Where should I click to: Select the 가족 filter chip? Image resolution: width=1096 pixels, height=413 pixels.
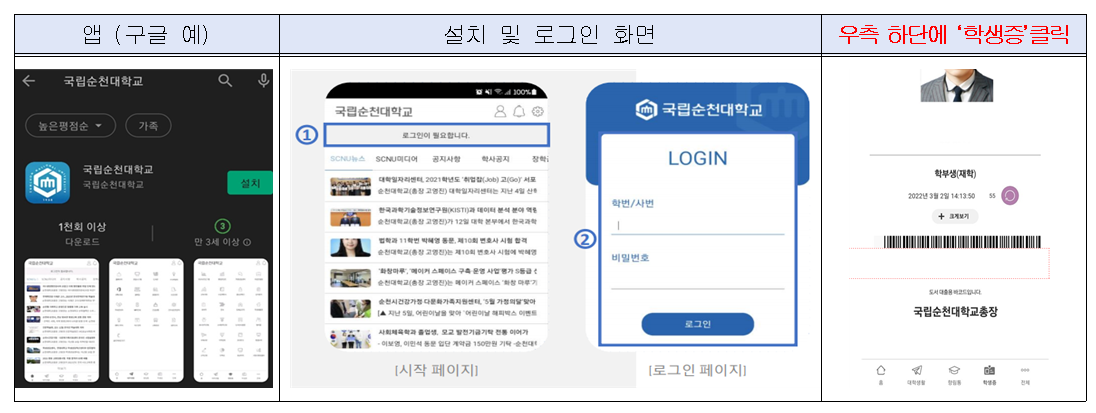coord(148,126)
